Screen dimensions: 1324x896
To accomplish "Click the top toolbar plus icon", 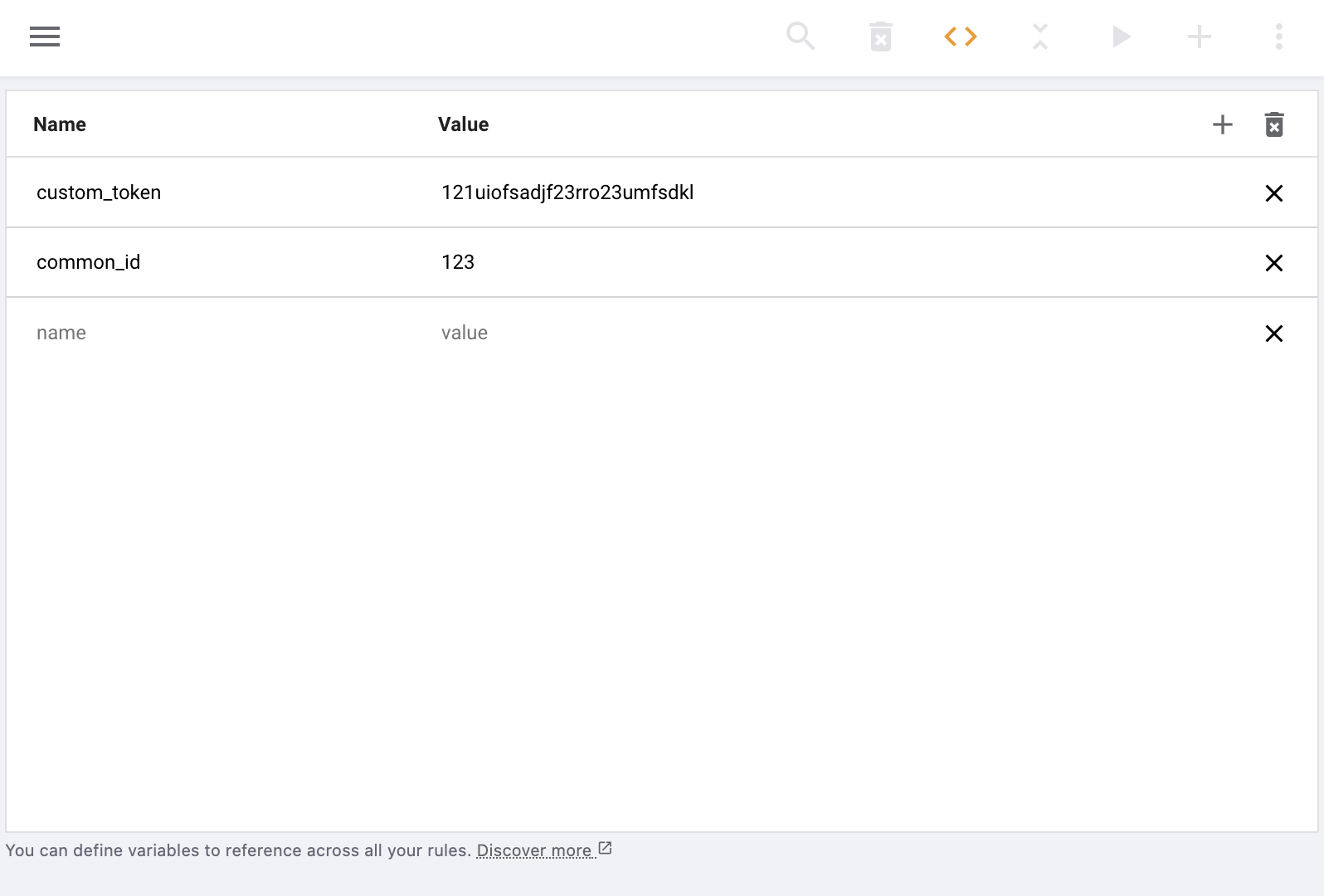I will click(x=1199, y=37).
